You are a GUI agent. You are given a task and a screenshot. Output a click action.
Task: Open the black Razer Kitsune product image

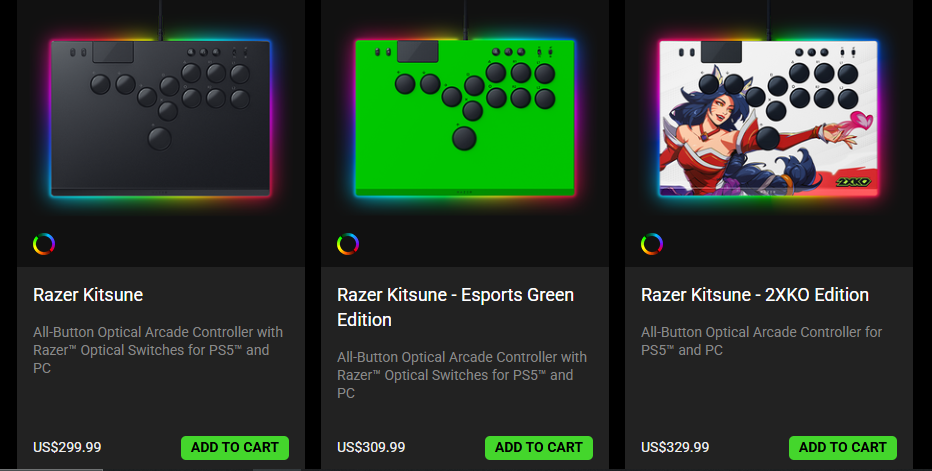point(160,118)
